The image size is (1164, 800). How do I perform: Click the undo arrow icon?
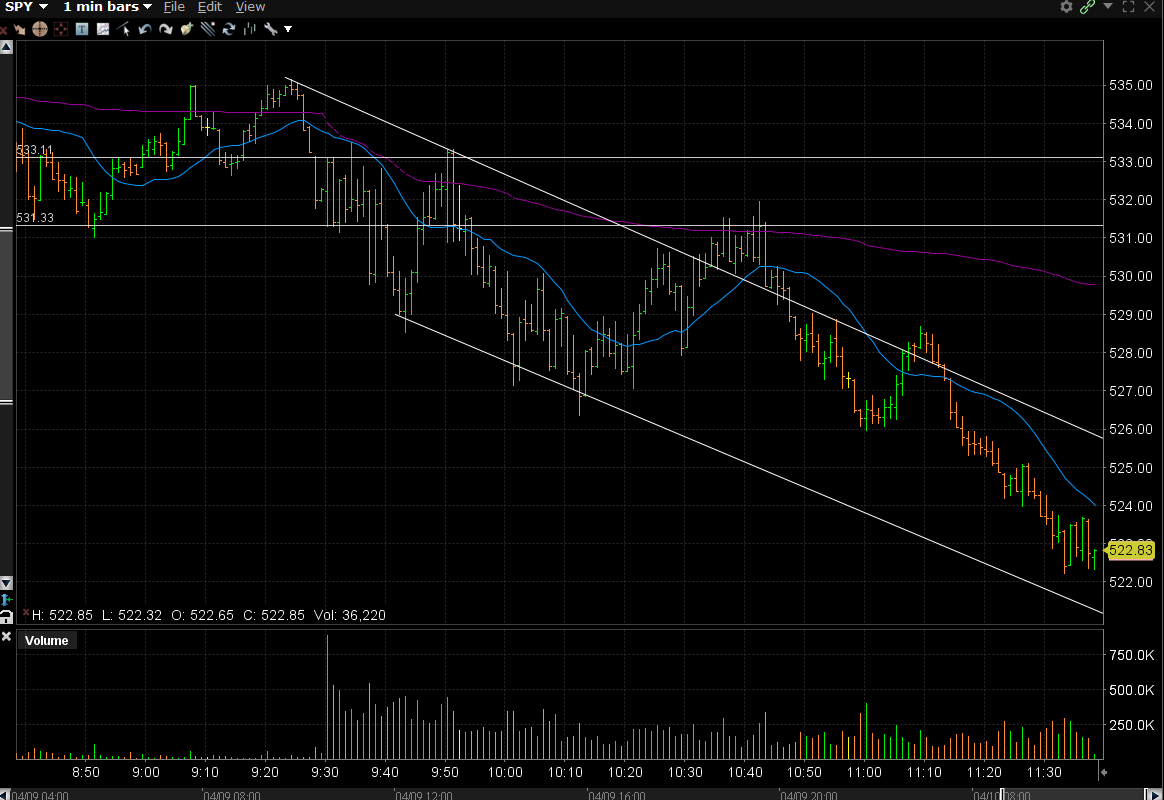145,29
